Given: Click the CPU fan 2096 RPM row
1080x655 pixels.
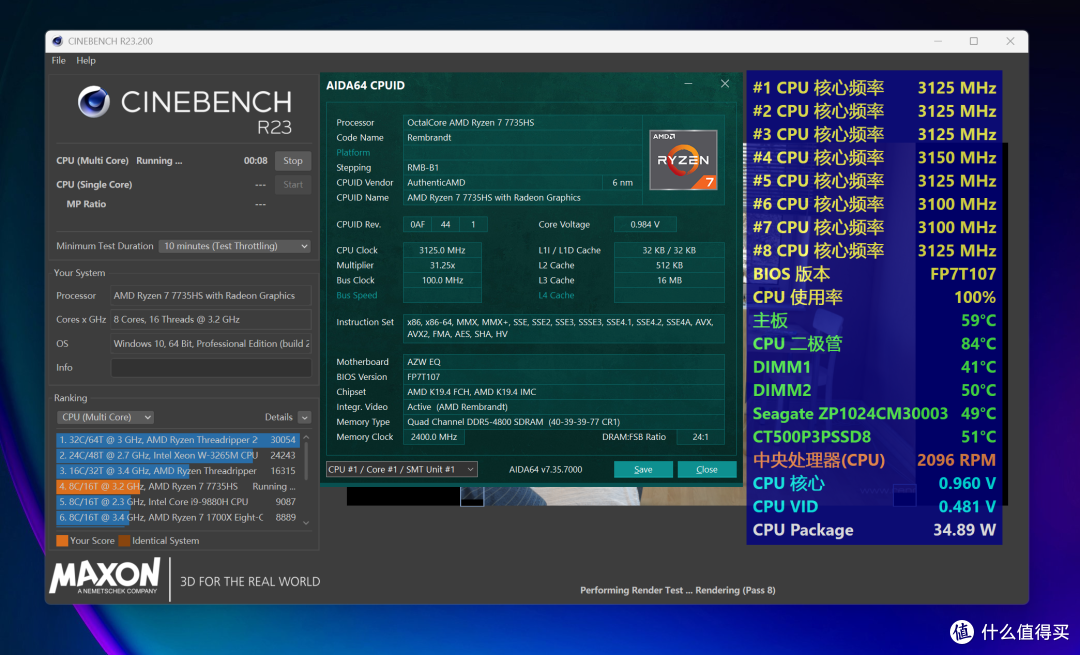Looking at the screenshot, I should [x=874, y=460].
